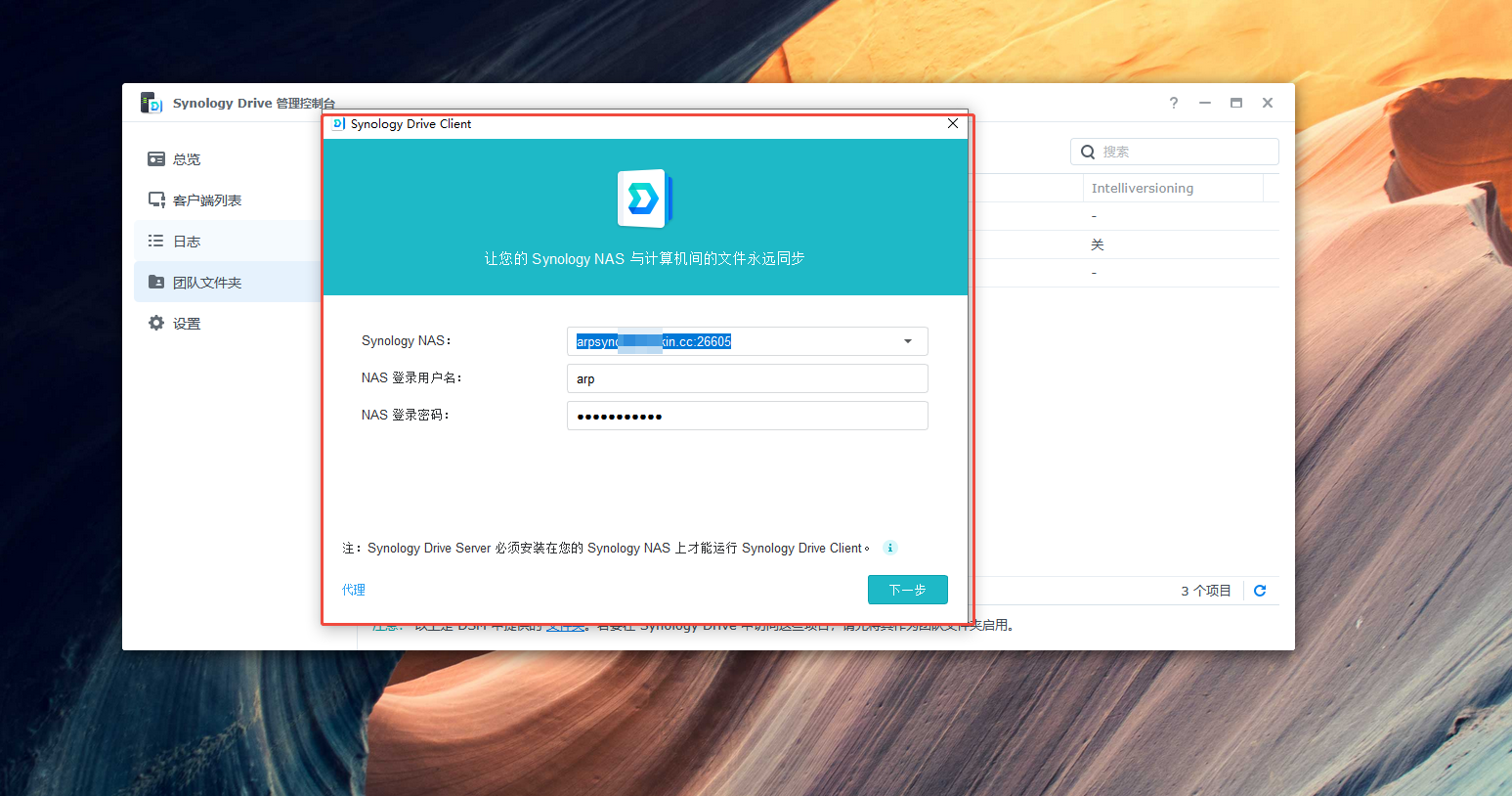1512x796 pixels.
Task: Click the search magnifier icon
Action: [x=1088, y=152]
